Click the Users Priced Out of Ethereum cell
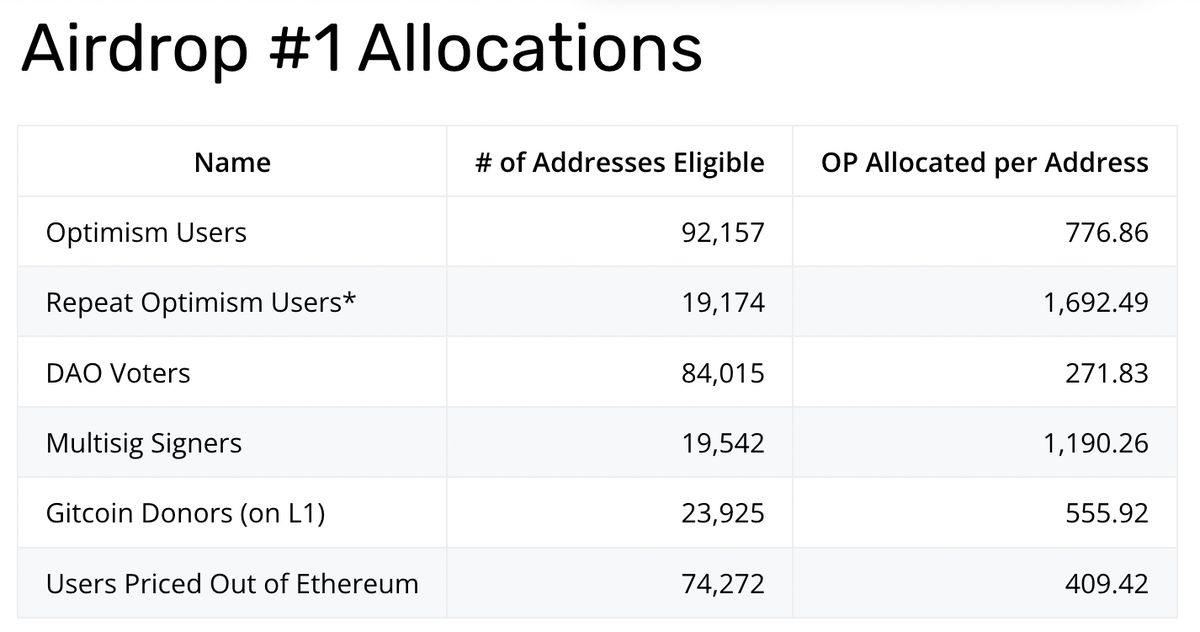Screen dimensions: 1200x632 [232, 584]
